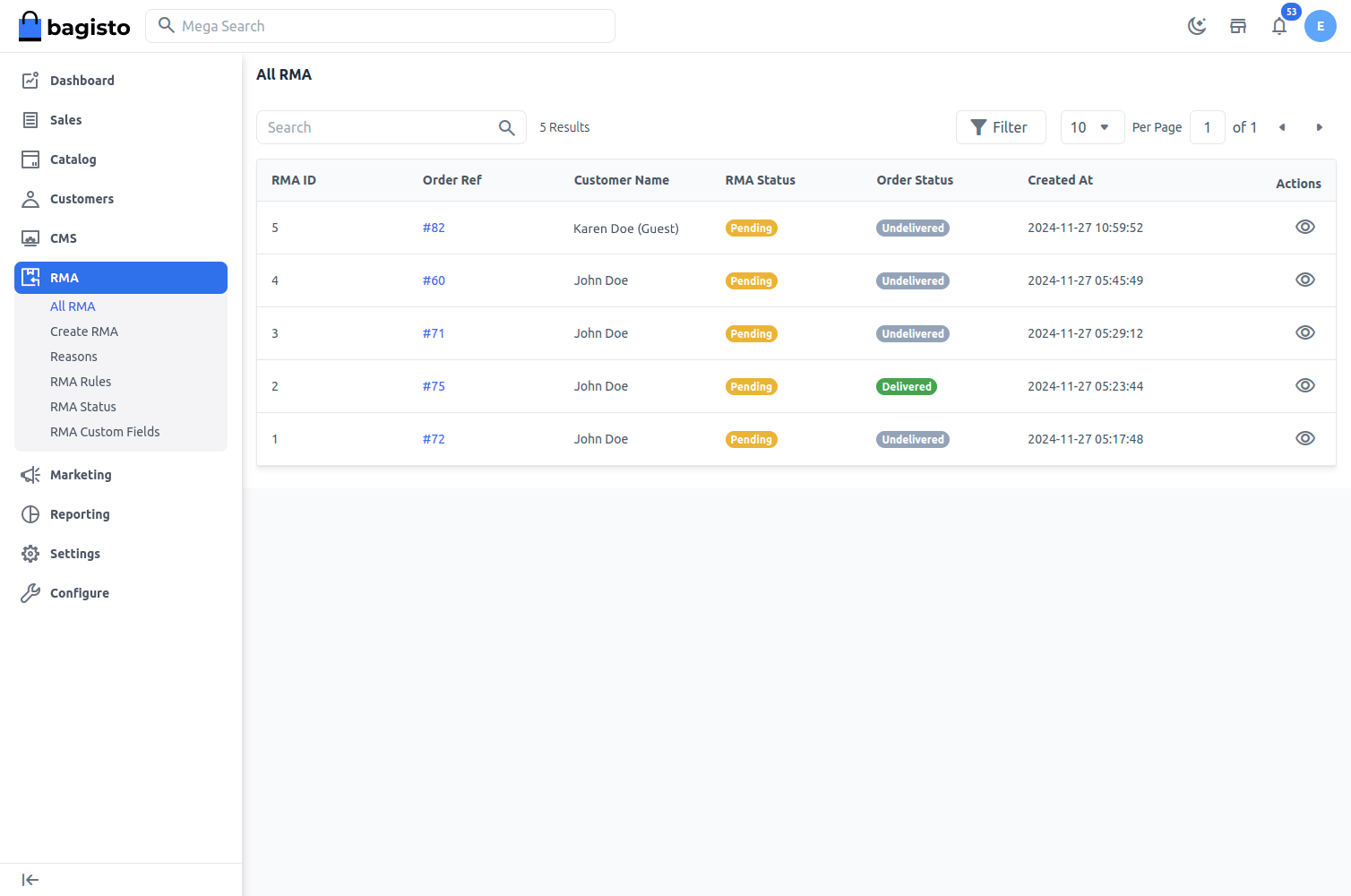
Task: Click the CMS image icon
Action: pyautogui.click(x=30, y=238)
